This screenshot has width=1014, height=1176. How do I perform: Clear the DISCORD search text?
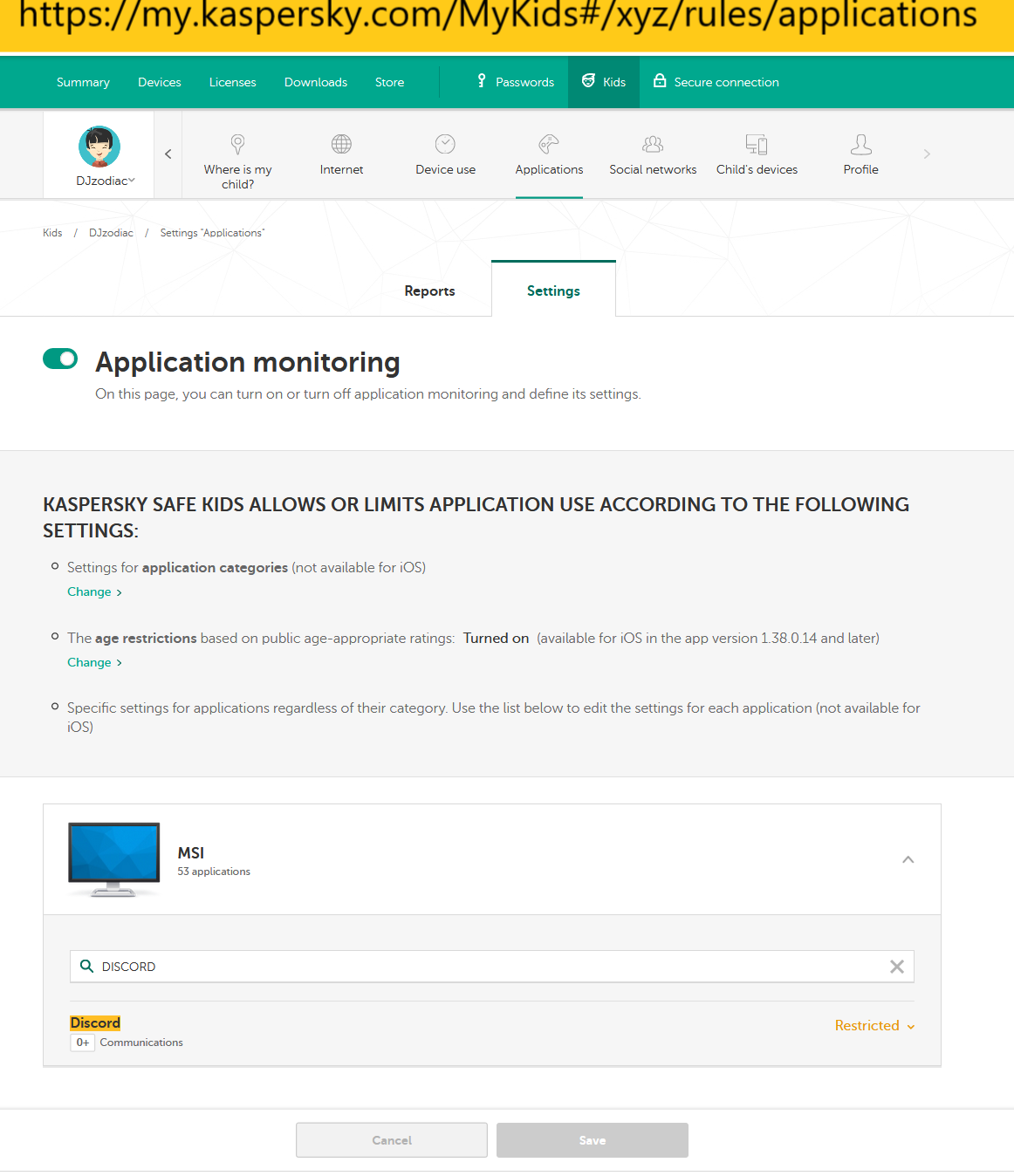(896, 967)
